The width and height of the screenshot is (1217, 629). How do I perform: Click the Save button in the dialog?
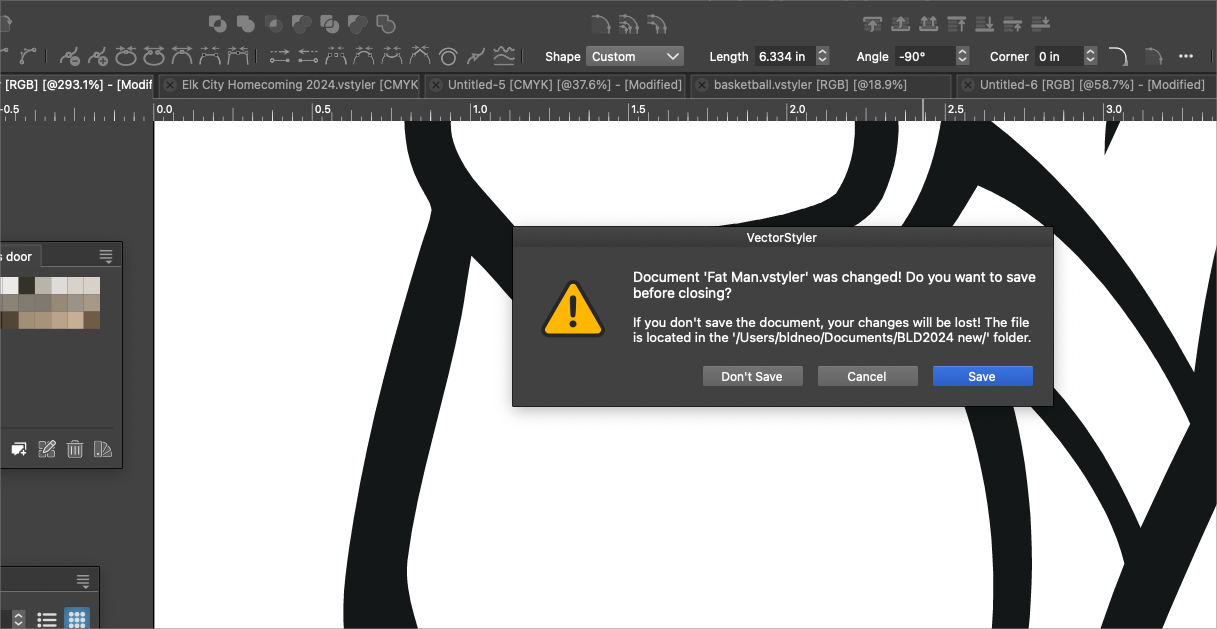point(982,376)
